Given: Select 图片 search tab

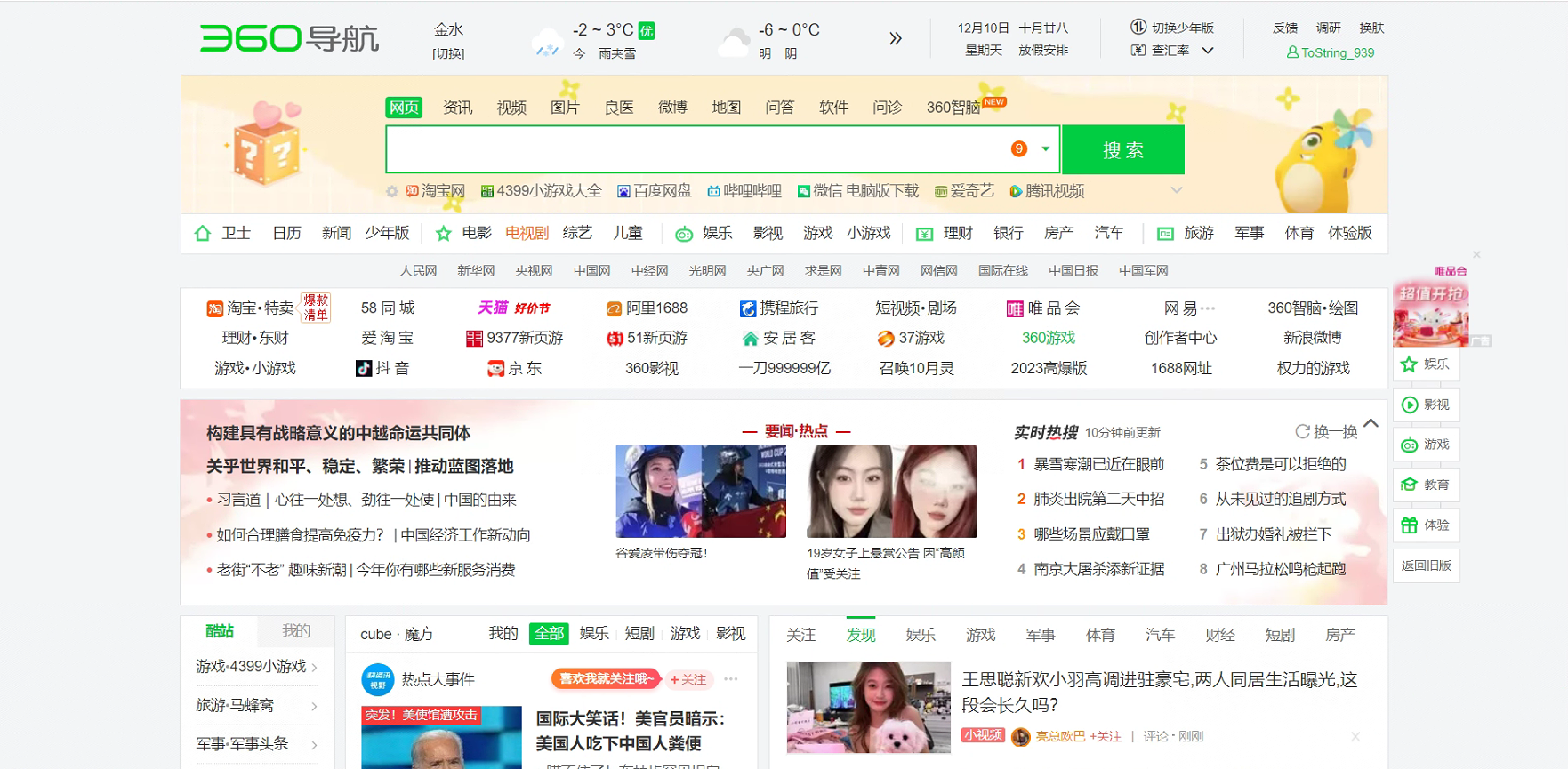Looking at the screenshot, I should (565, 108).
